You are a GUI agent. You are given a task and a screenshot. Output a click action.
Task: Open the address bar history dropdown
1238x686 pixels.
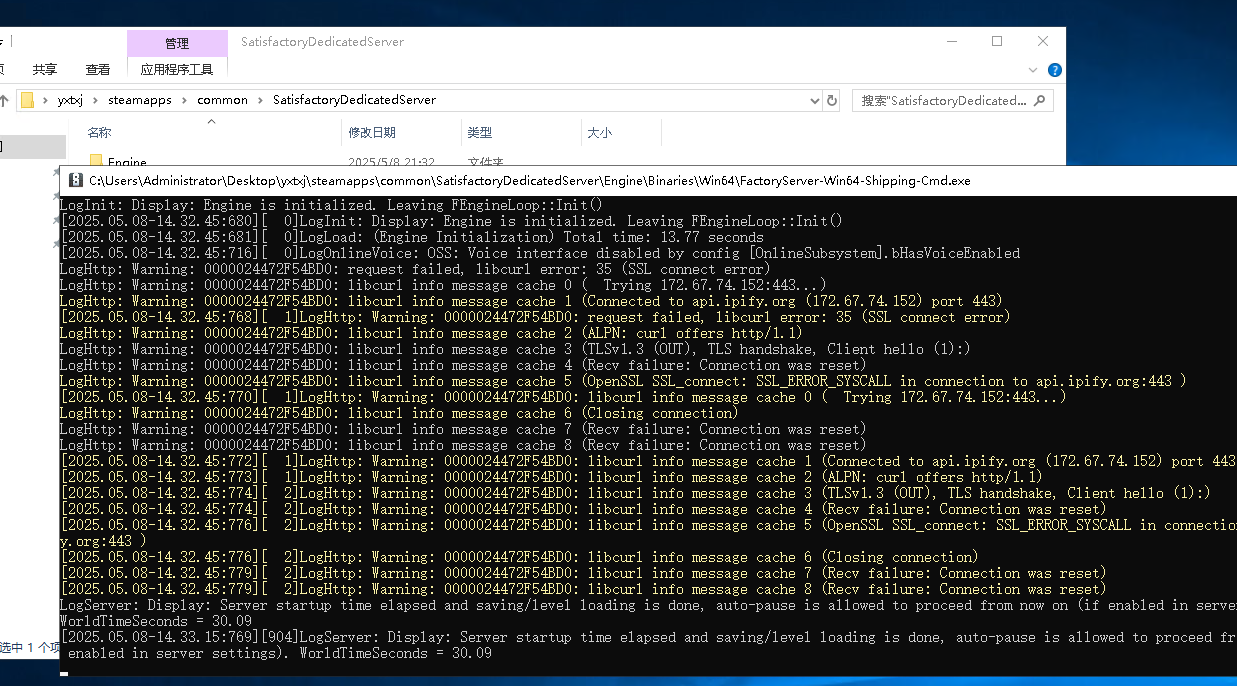(x=813, y=100)
